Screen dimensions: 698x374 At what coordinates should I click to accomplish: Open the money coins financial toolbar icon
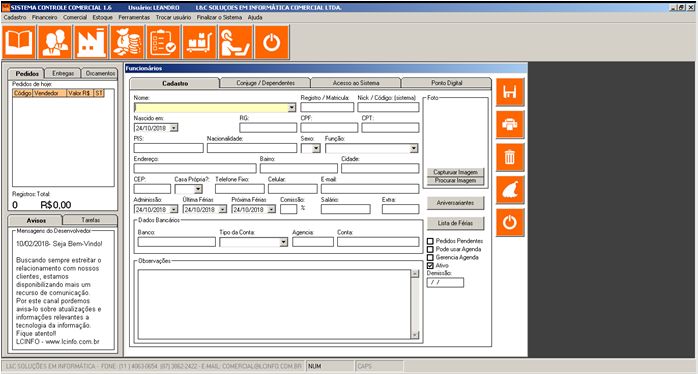tap(127, 42)
